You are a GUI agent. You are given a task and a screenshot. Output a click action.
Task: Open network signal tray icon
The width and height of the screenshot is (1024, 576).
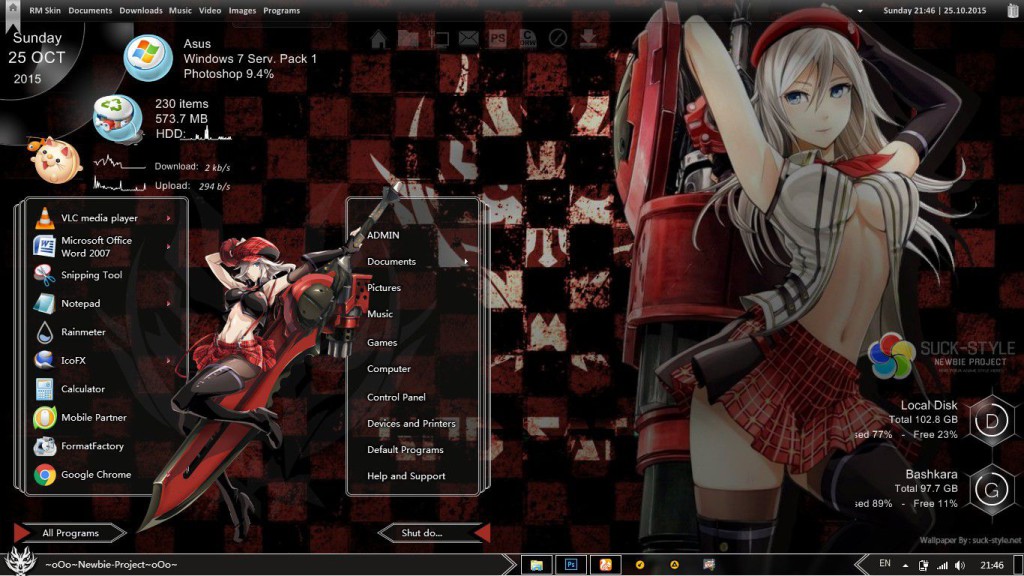click(x=942, y=565)
